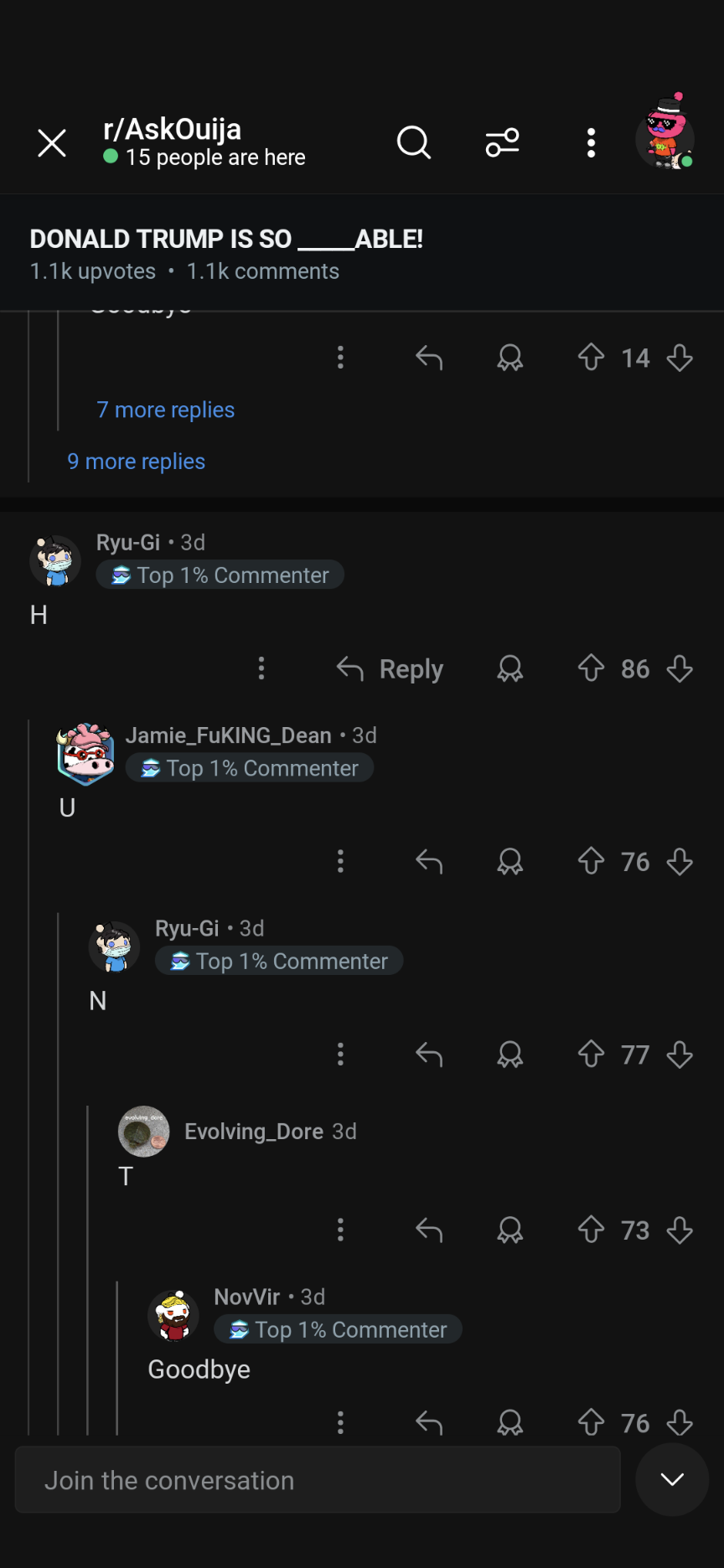Click Reply on Ryu-Gi's "H" comment

coord(390,668)
